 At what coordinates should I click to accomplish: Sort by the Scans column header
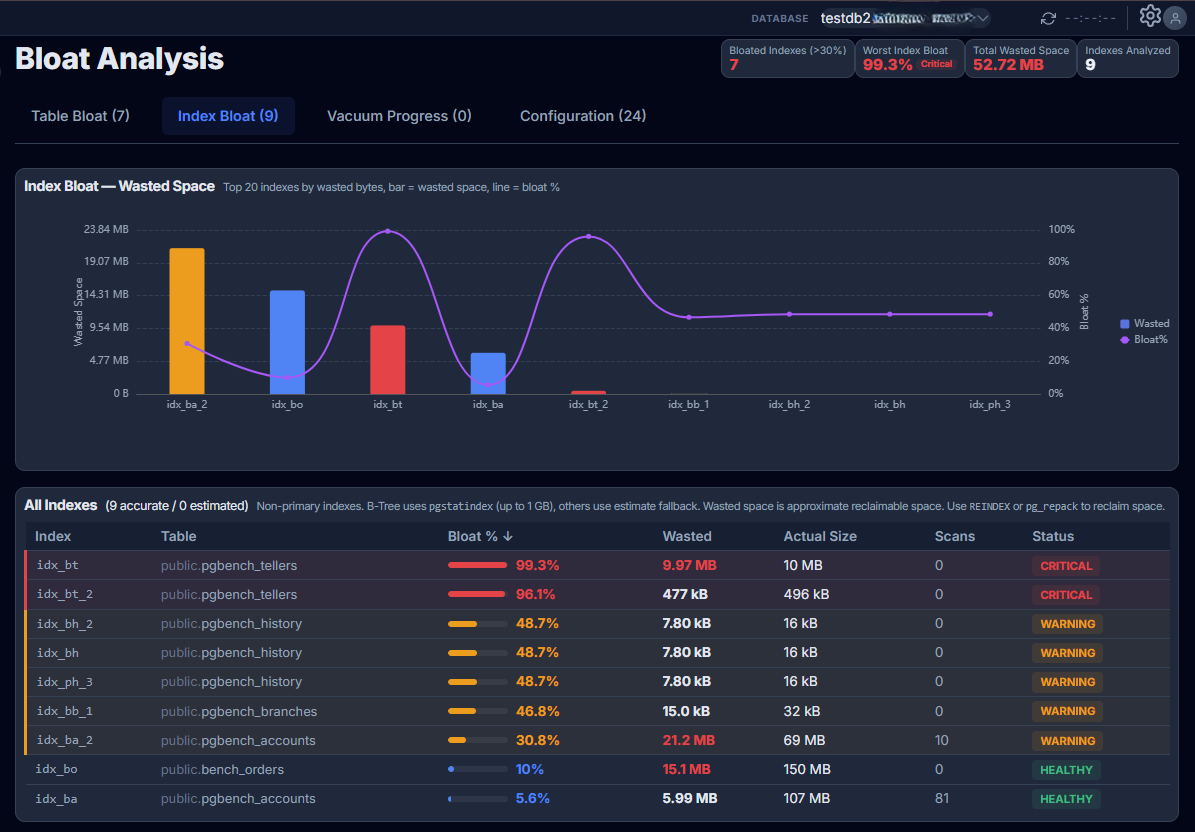click(954, 537)
